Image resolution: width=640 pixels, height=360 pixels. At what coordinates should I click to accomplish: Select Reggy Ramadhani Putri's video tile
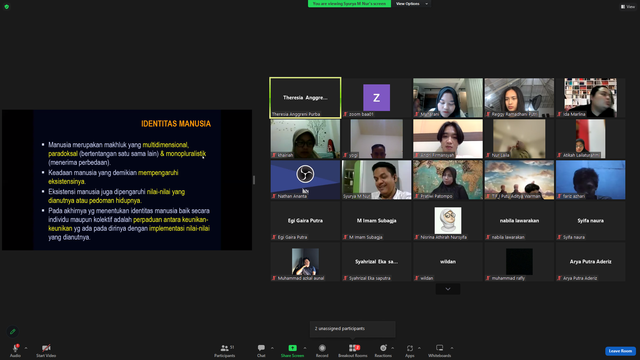point(519,98)
